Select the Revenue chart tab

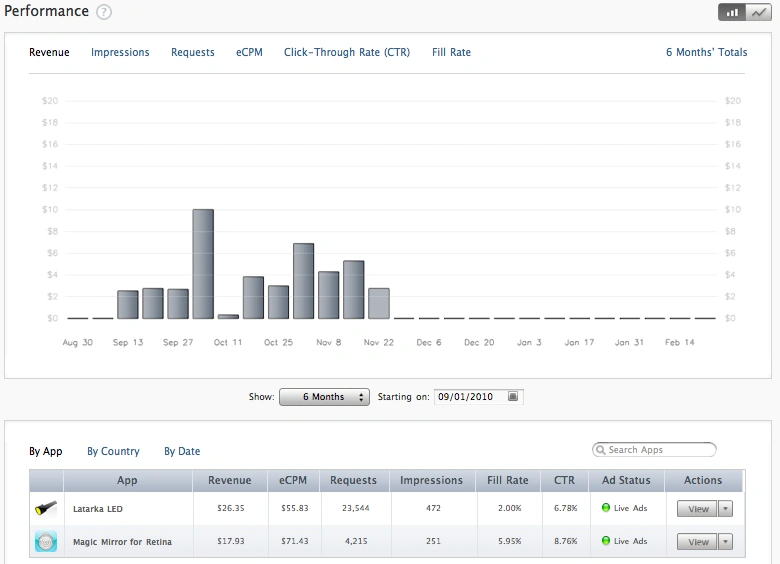coord(49,52)
